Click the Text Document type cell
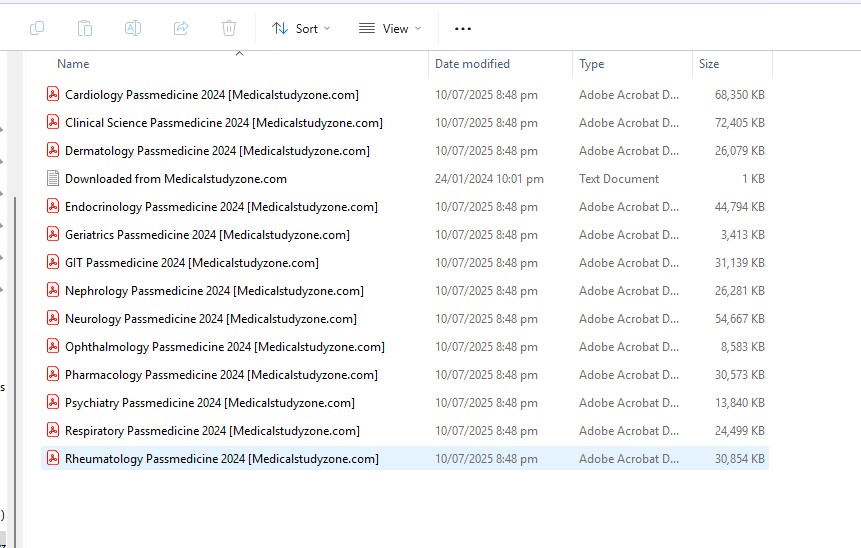 [619, 179]
